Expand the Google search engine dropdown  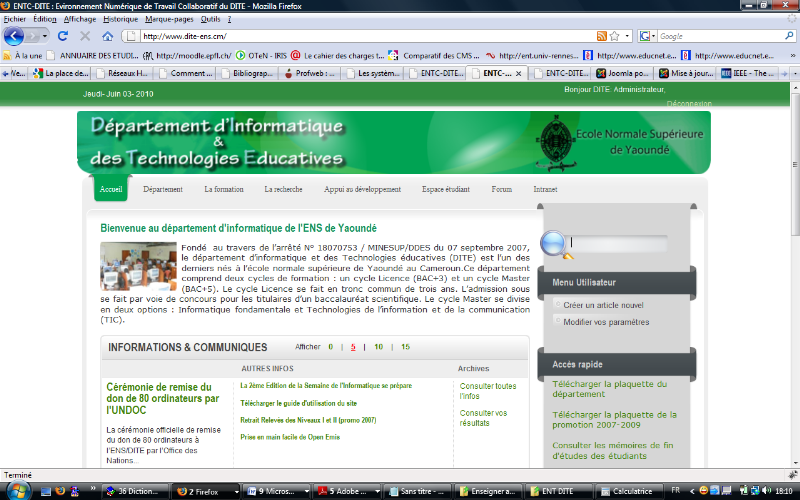653,36
